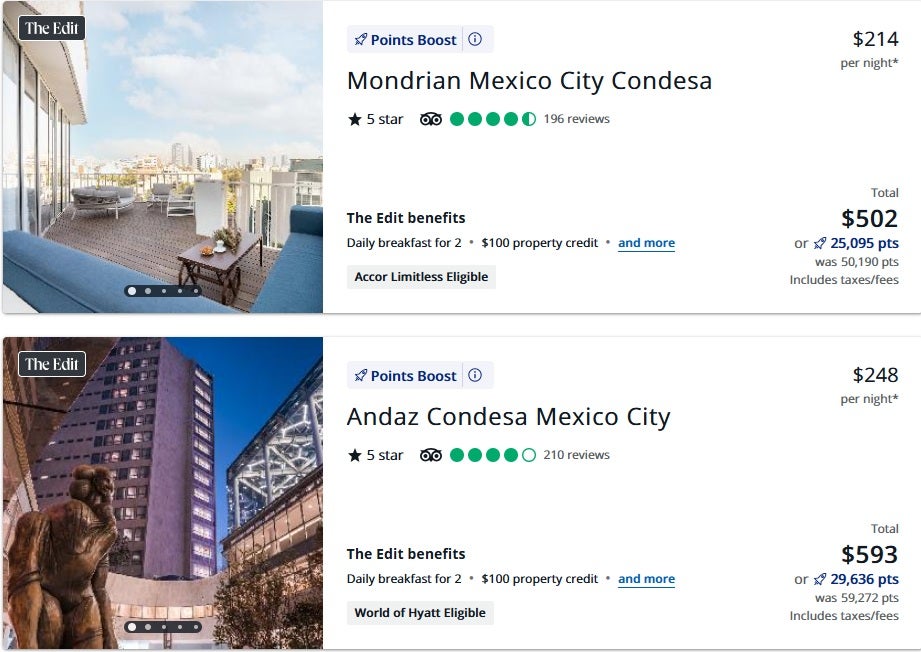
Task: Click info icon beside Andaz Points Boost
Action: point(475,376)
